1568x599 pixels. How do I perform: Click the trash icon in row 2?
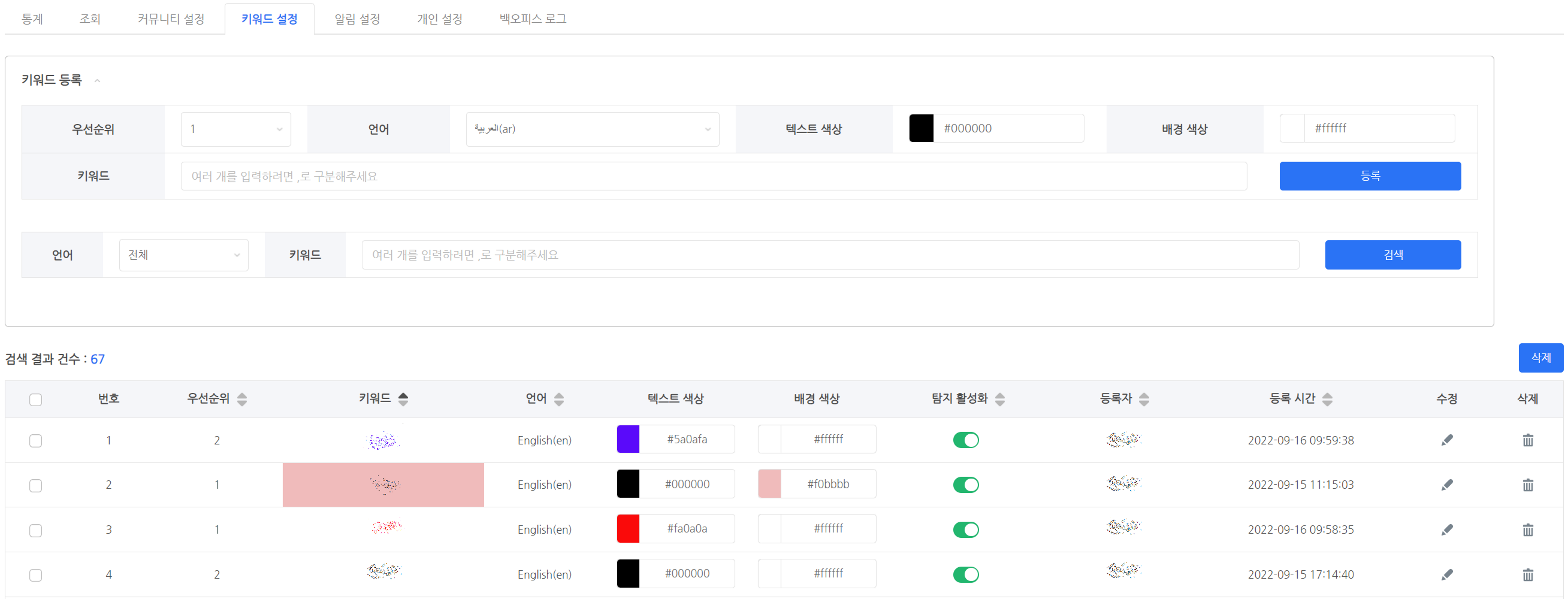tap(1527, 485)
